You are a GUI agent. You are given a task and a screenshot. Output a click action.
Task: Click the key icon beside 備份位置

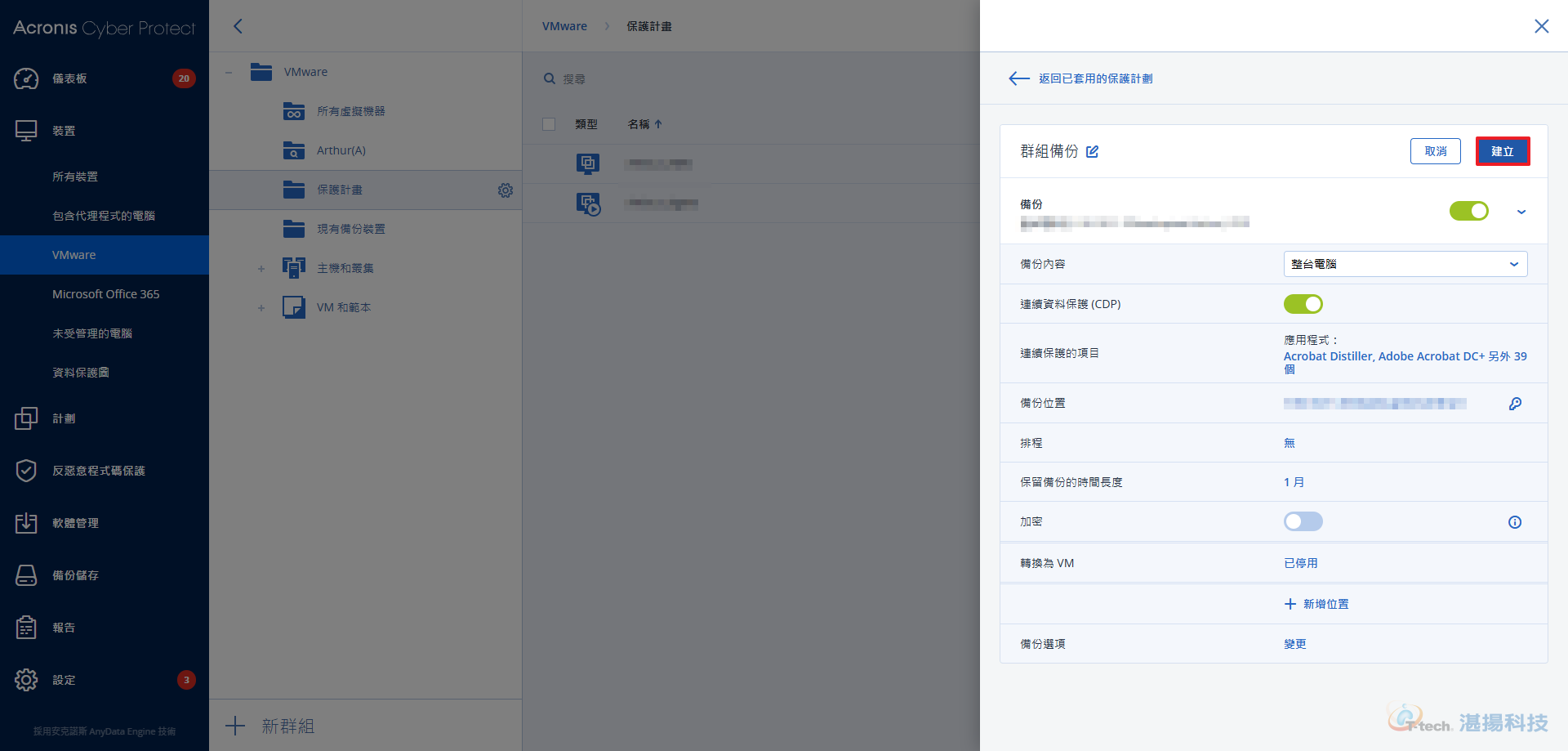1515,404
